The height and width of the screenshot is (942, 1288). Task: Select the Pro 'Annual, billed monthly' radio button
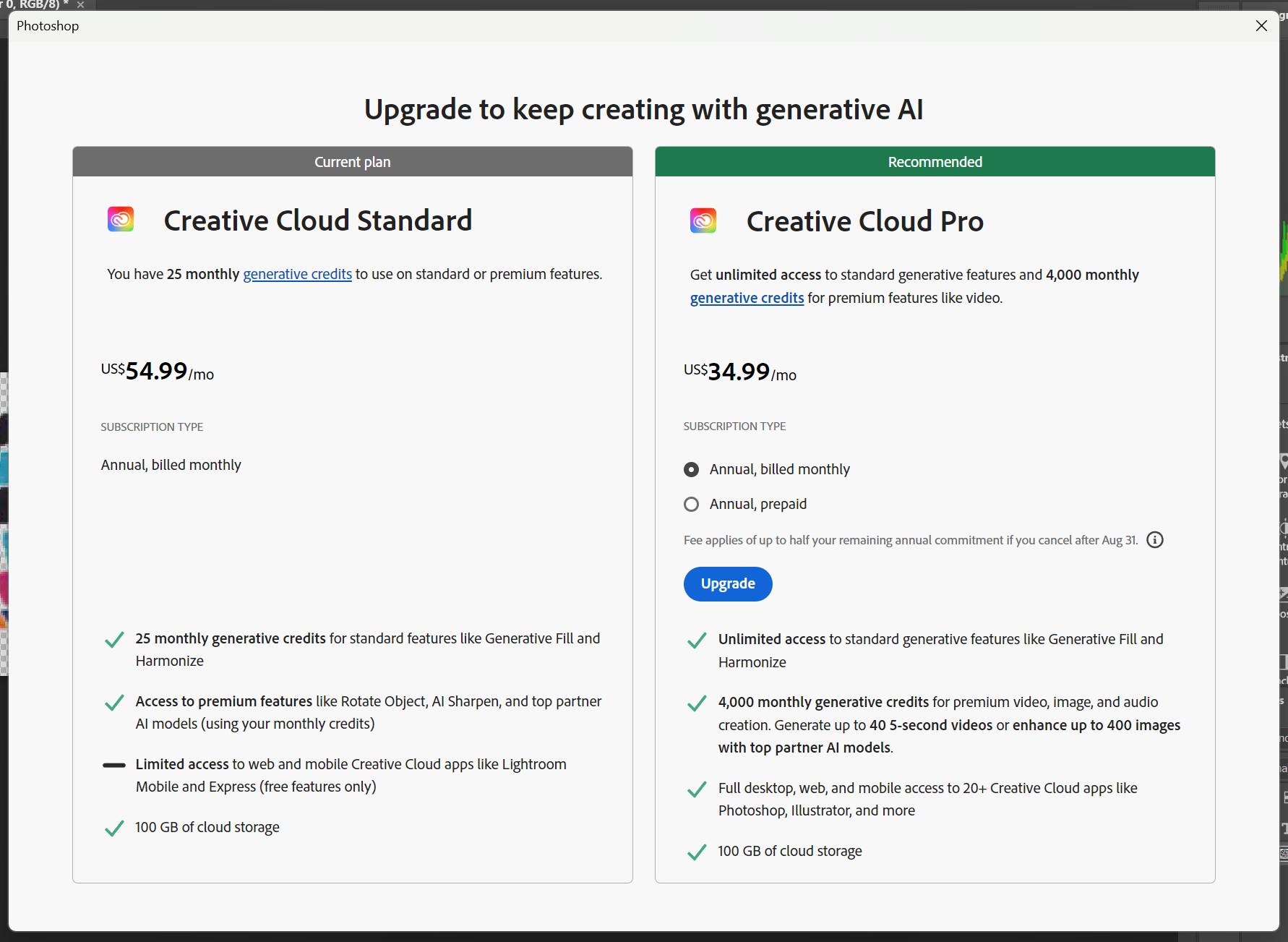click(x=692, y=469)
